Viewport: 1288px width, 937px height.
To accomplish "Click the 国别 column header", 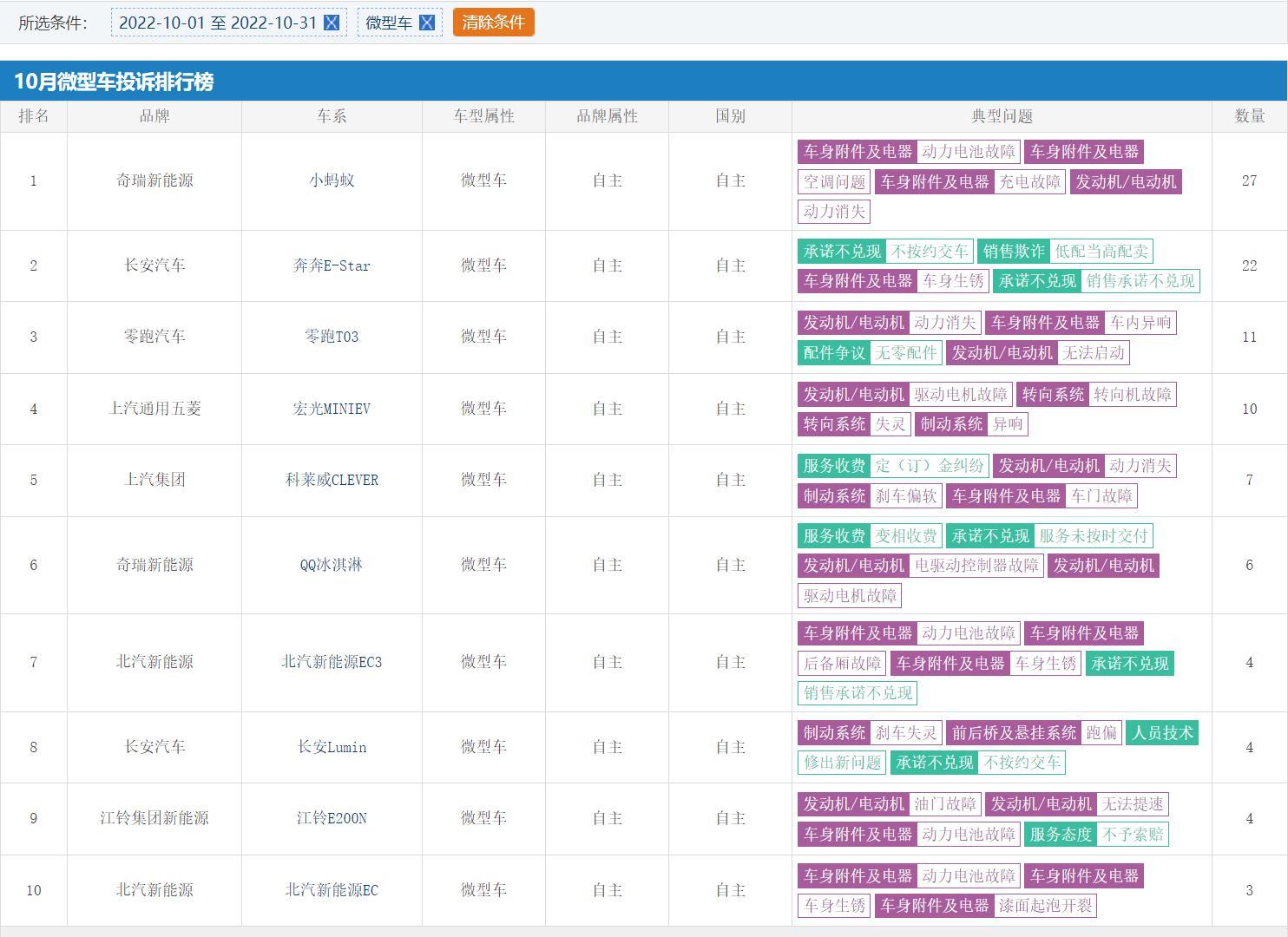I will pos(730,116).
